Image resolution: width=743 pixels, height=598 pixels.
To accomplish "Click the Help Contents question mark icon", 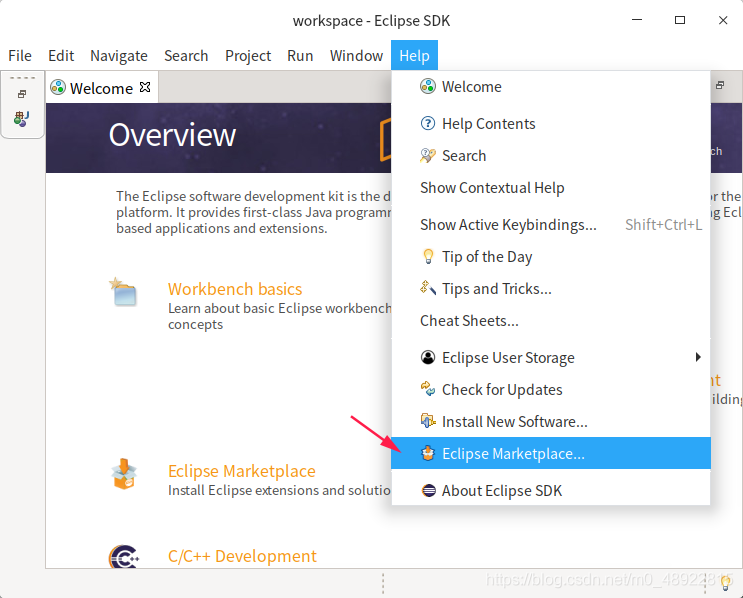I will [x=428, y=124].
